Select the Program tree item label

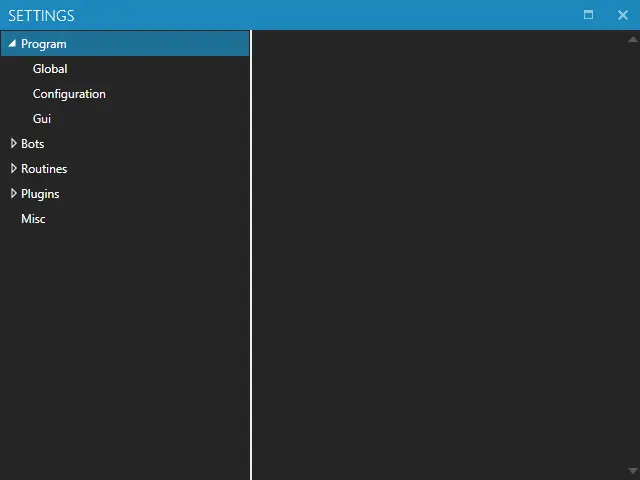(x=44, y=44)
